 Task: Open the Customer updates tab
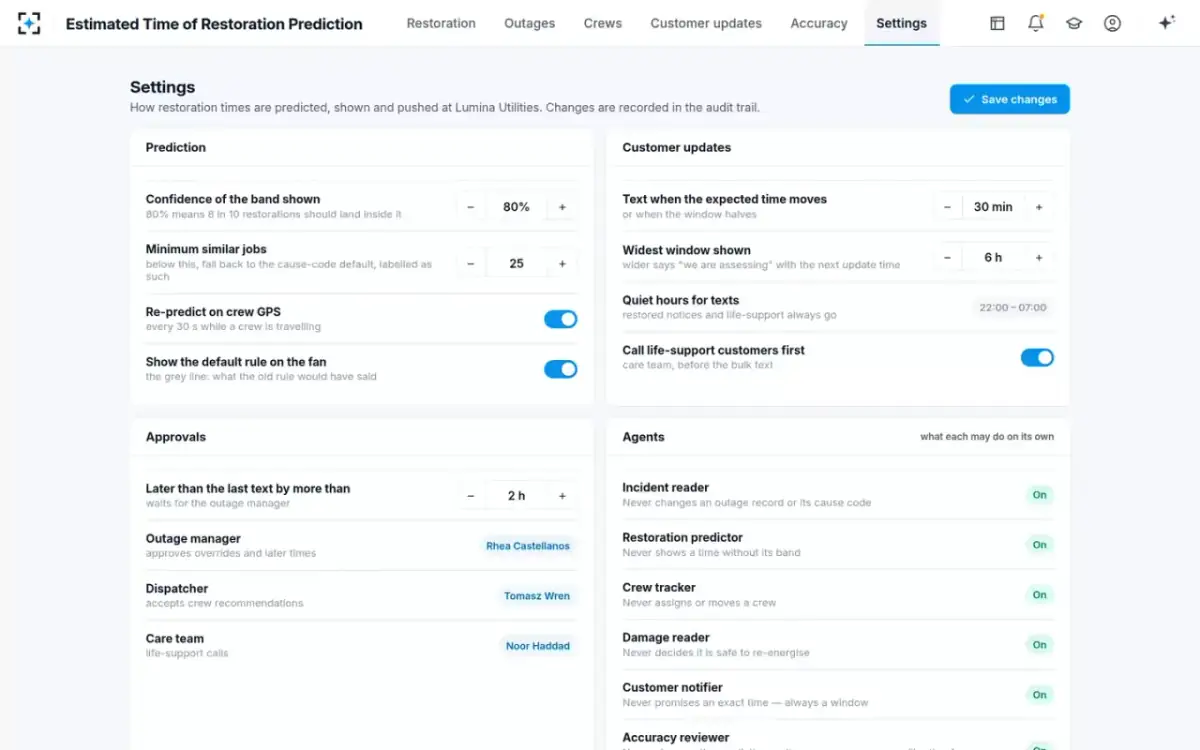point(706,23)
